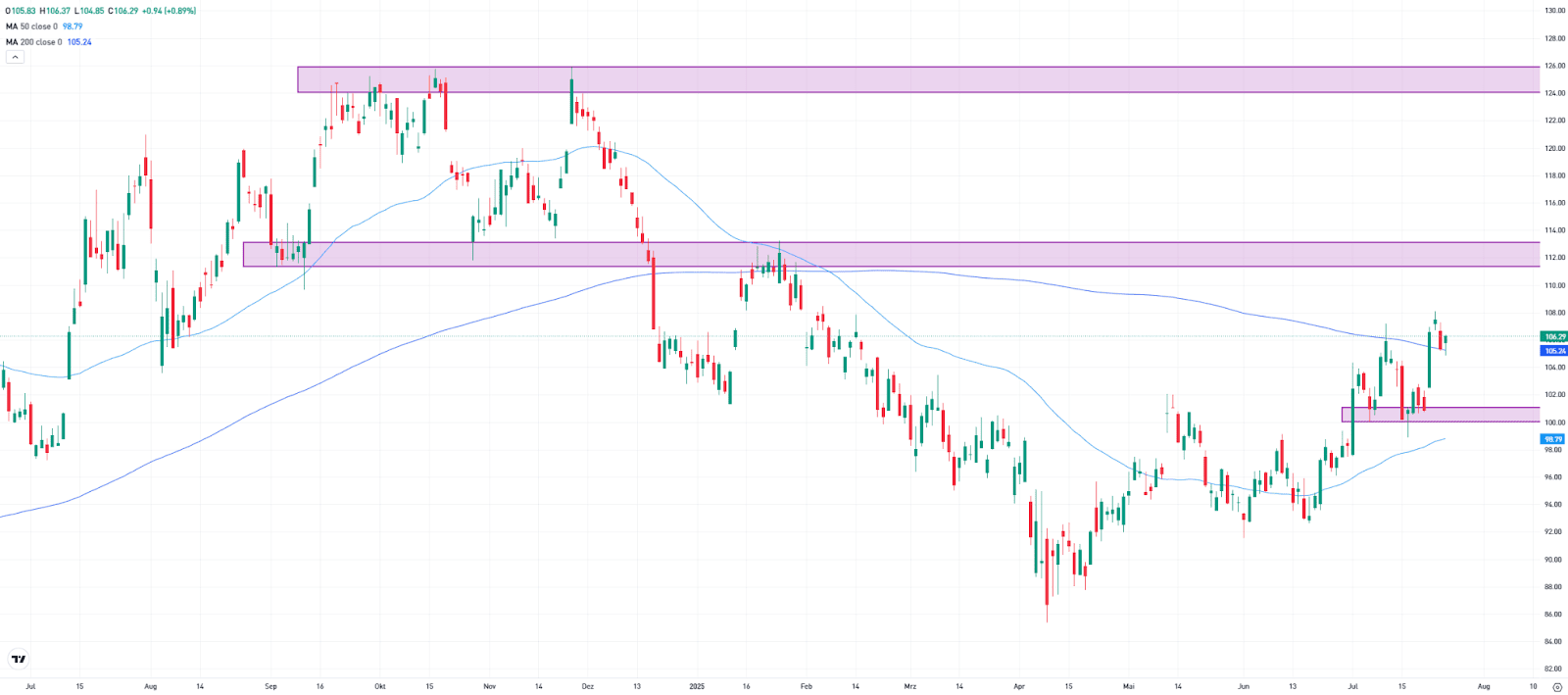Image resolution: width=1568 pixels, height=695 pixels.
Task: Select the MA 200 close indicator legend
Action: pyautogui.click(x=33, y=42)
